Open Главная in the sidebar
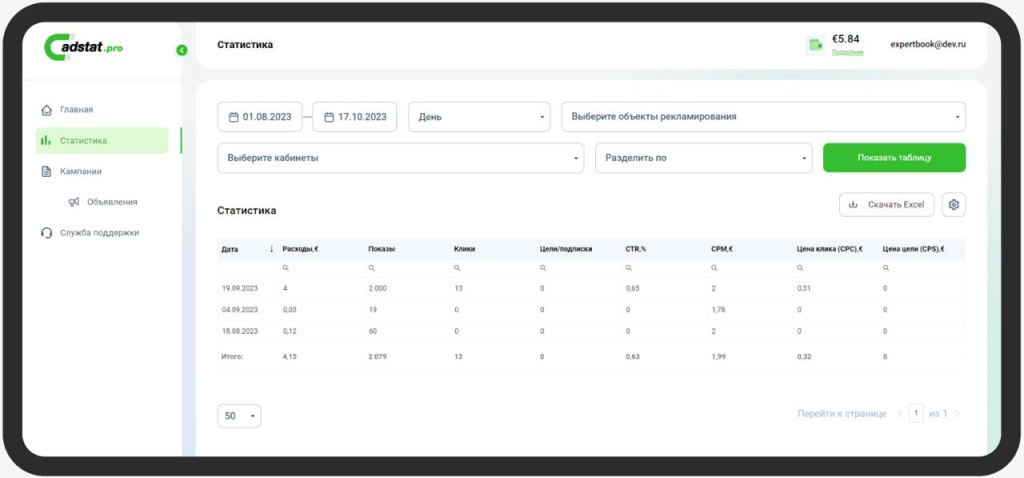Image resolution: width=1024 pixels, height=478 pixels. tap(76, 110)
